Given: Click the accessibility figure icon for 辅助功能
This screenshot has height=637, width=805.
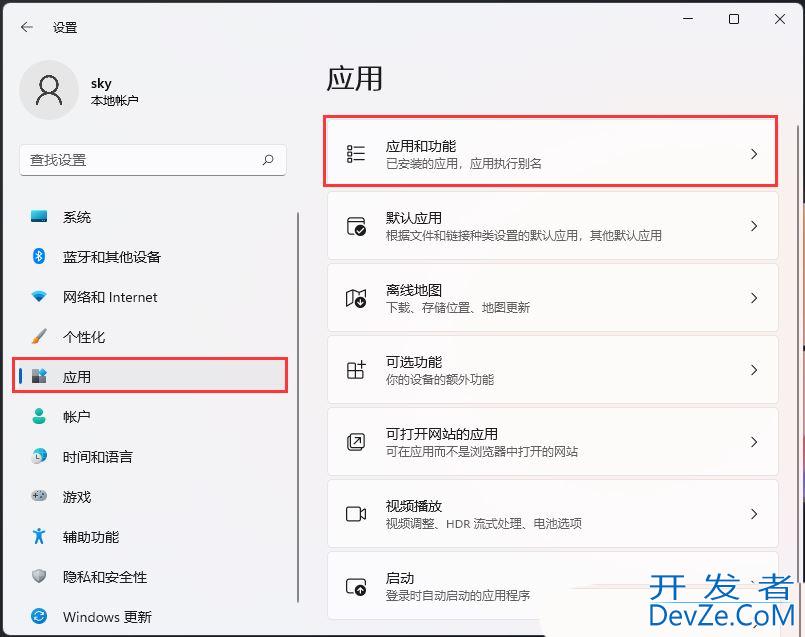Looking at the screenshot, I should [39, 536].
